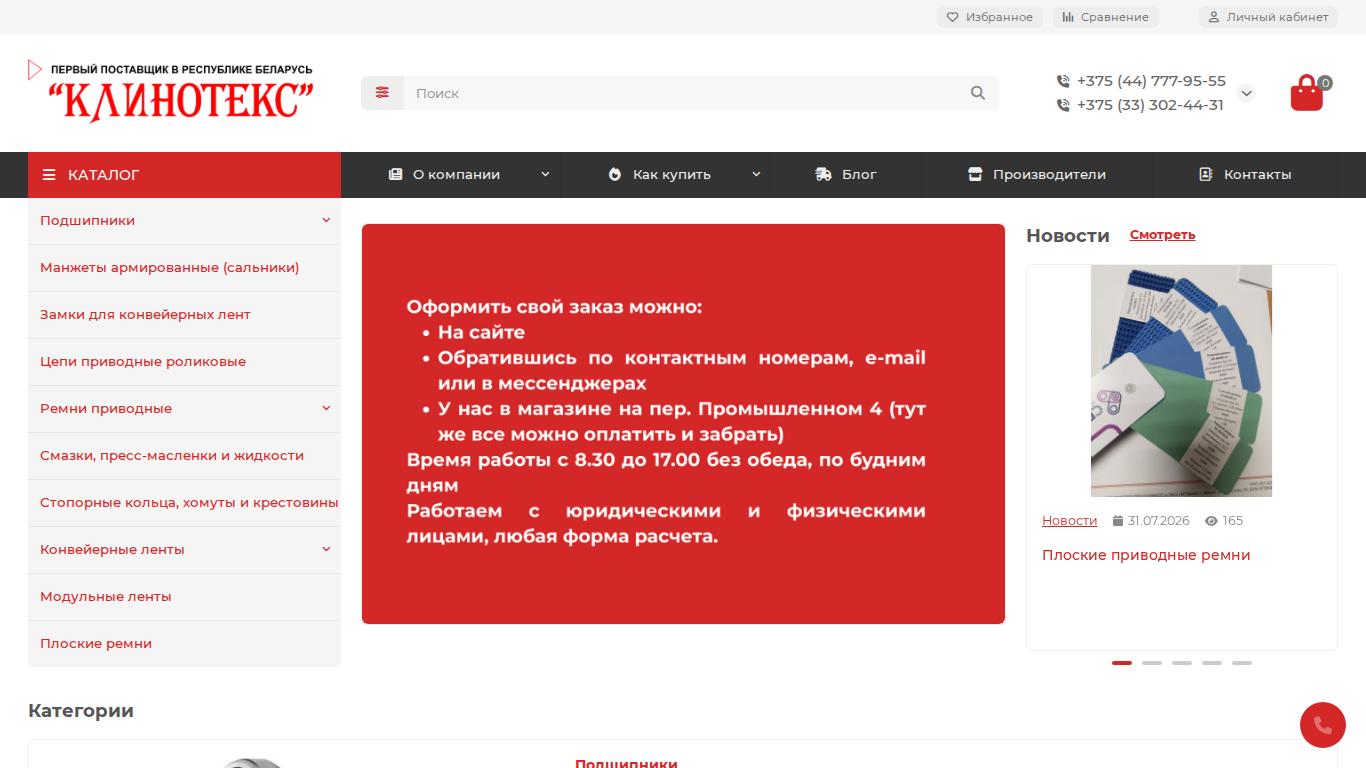Click the Смотреть news link
The height and width of the screenshot is (768, 1366).
tap(1162, 235)
